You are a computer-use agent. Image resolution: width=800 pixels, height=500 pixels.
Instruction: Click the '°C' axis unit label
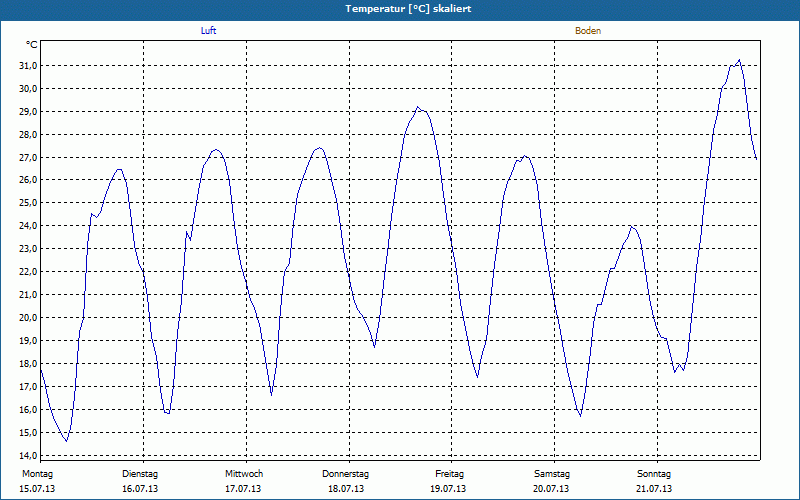coord(32,45)
